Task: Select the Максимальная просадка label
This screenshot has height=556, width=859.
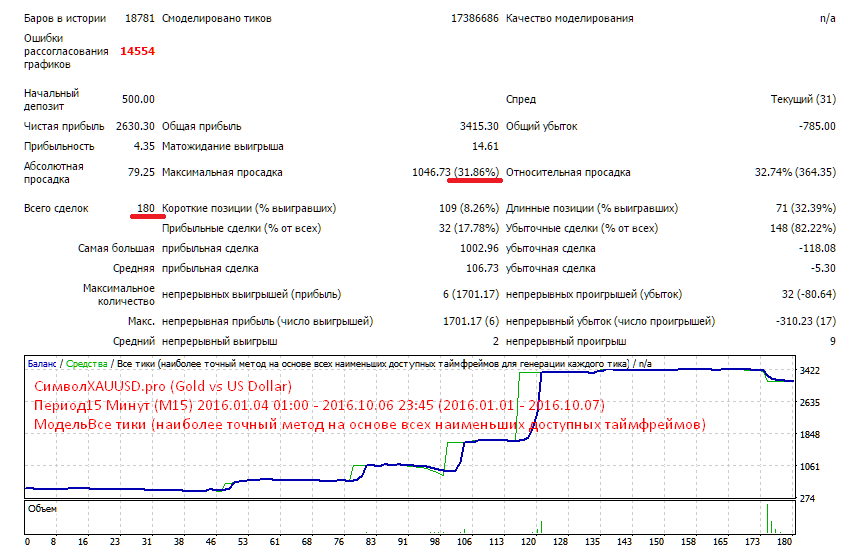Action: [x=222, y=172]
